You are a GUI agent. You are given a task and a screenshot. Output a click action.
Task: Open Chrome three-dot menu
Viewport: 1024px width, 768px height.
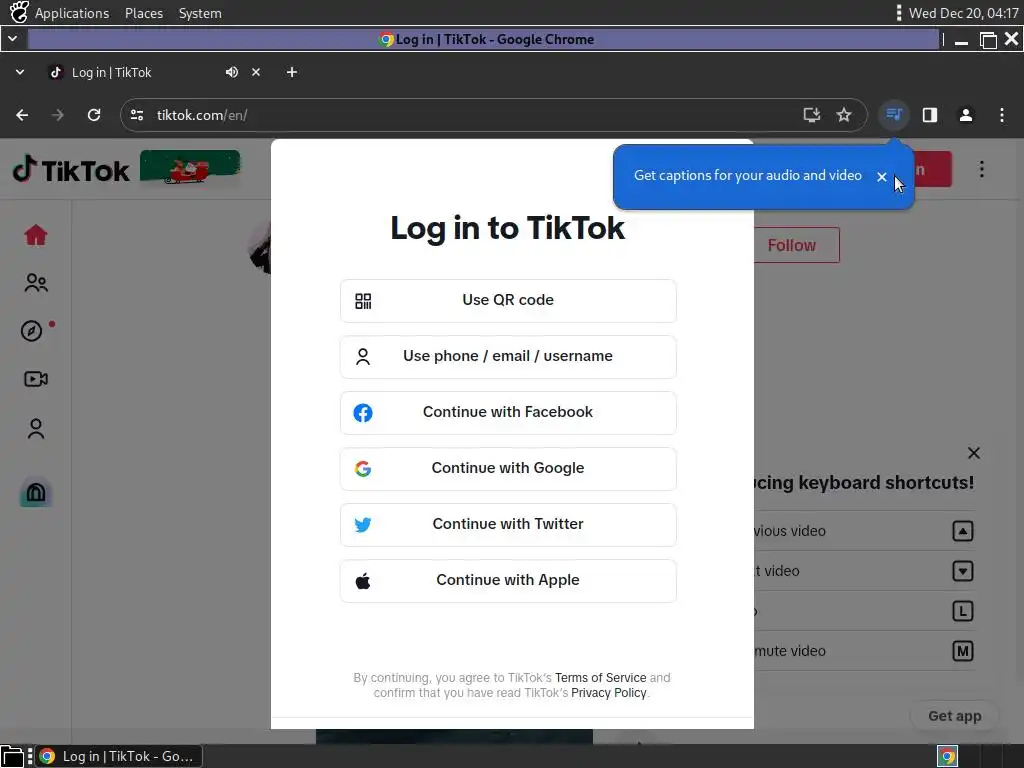(x=1002, y=115)
